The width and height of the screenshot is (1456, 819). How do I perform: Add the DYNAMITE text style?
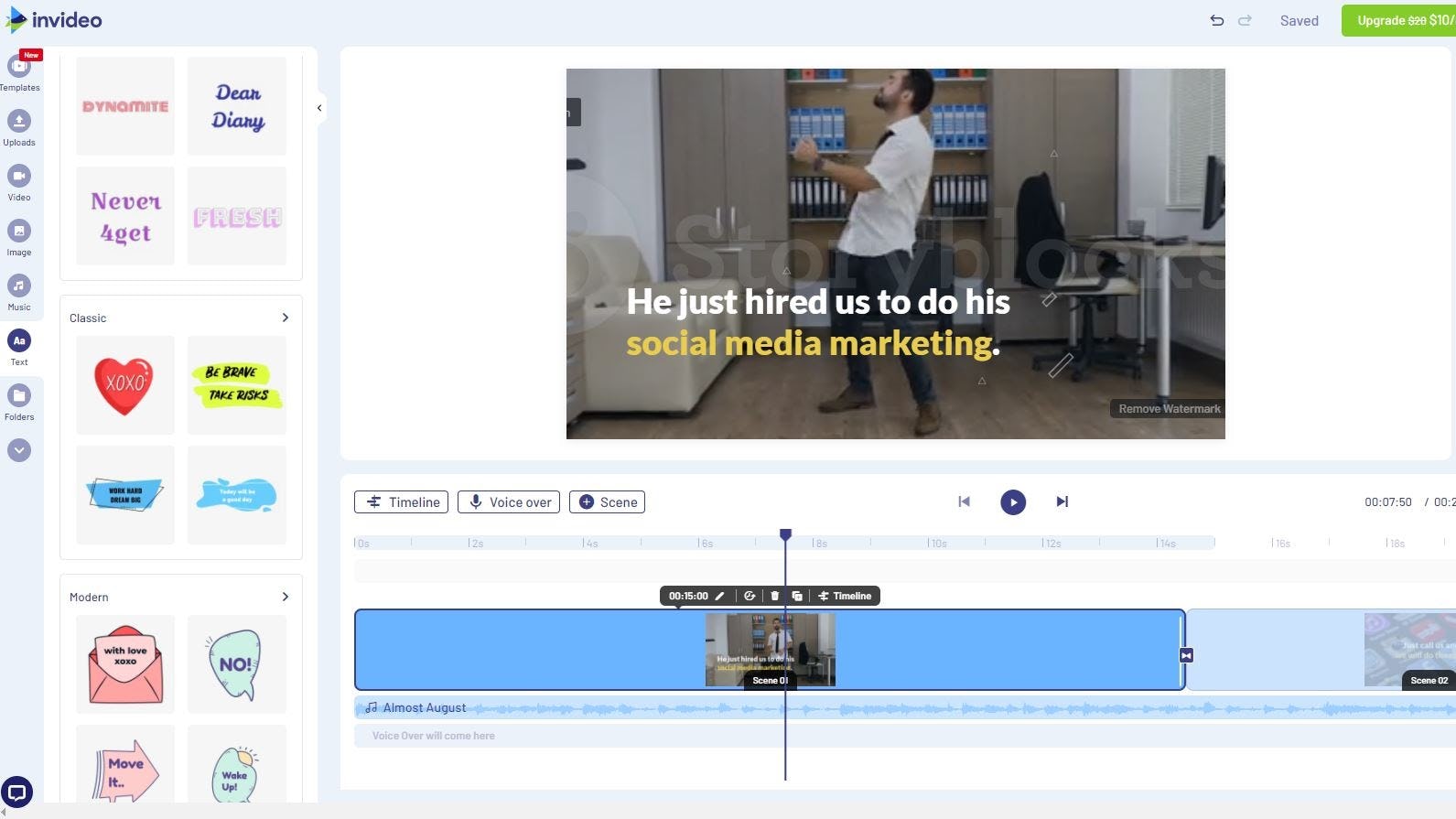pos(125,106)
